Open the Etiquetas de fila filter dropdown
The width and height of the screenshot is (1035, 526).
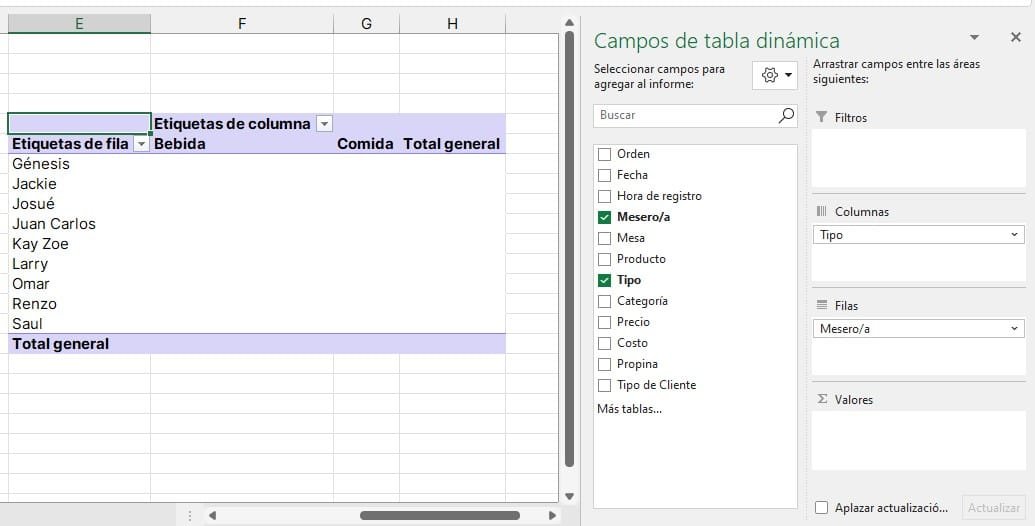tap(141, 144)
